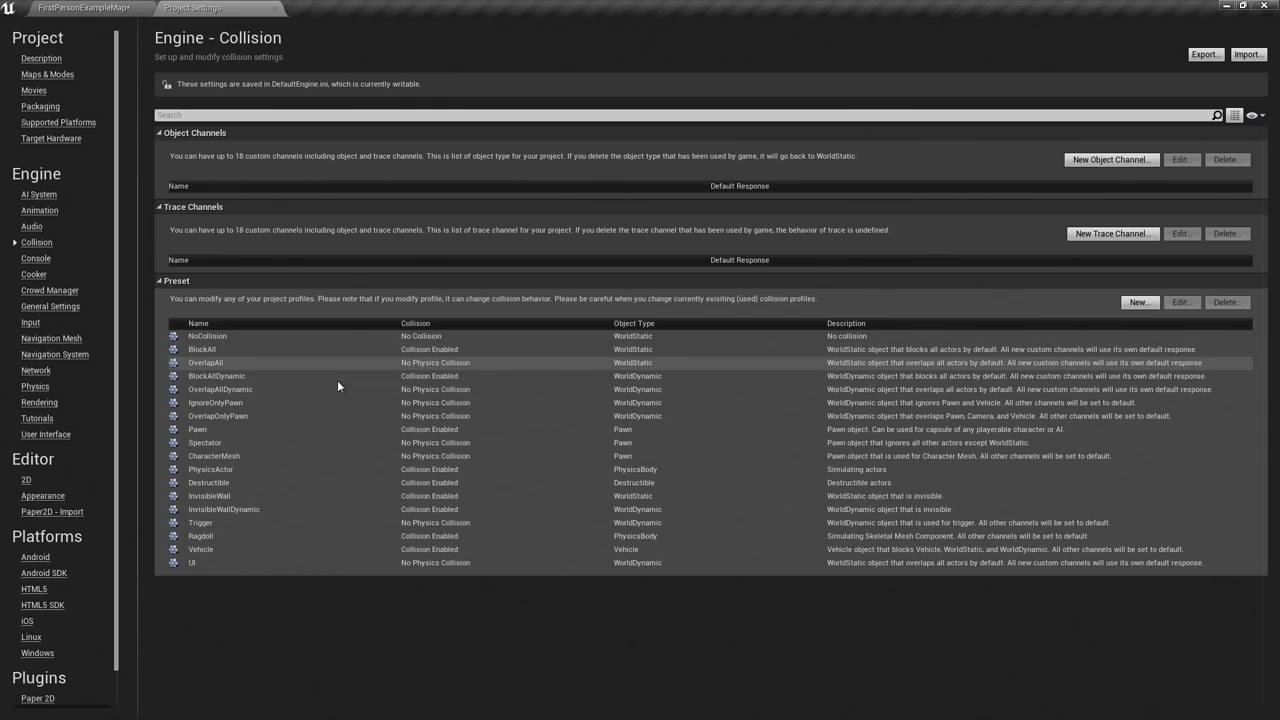Open the Input settings page
1280x720 pixels.
coord(31,323)
